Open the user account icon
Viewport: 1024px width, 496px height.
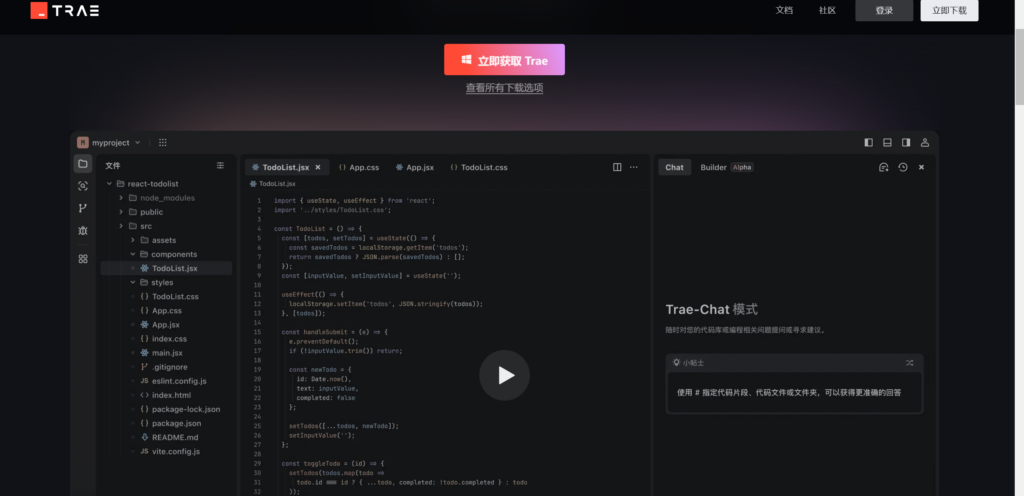click(925, 142)
